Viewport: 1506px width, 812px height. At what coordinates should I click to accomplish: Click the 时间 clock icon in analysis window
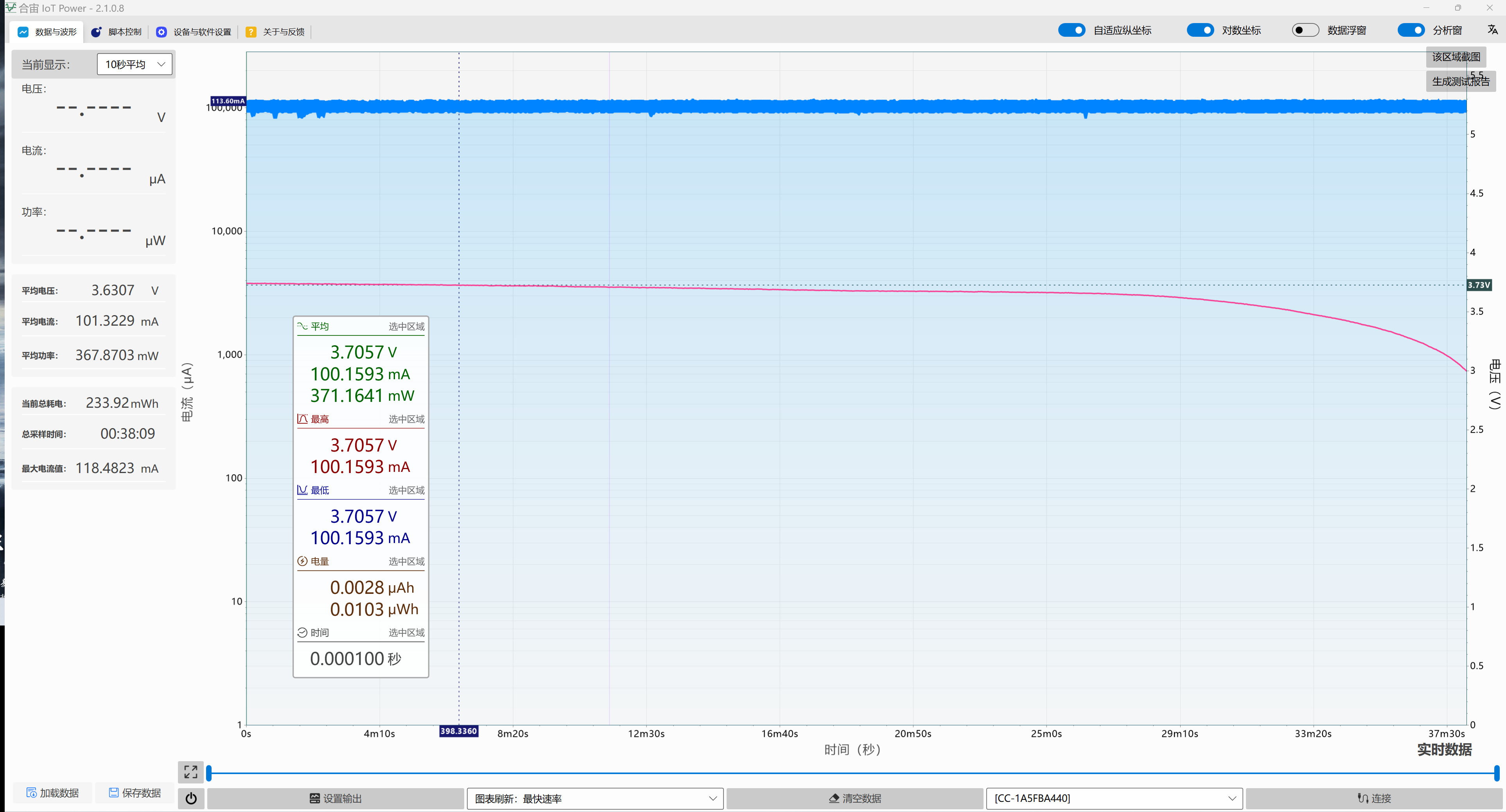coord(302,633)
